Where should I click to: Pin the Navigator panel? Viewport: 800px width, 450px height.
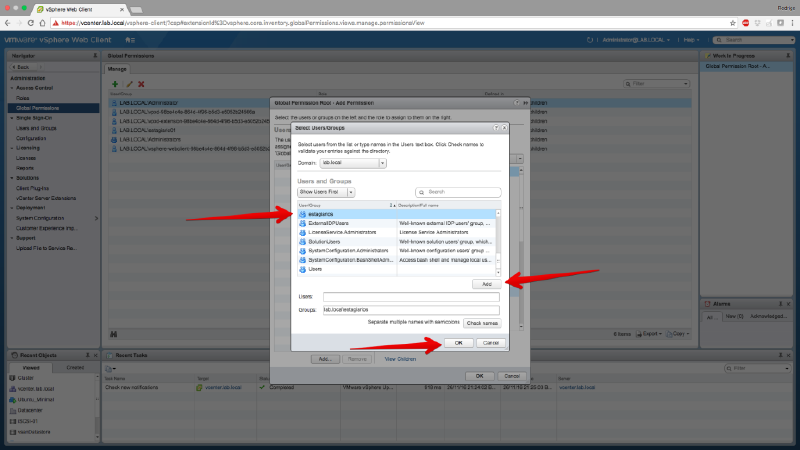(x=95, y=56)
